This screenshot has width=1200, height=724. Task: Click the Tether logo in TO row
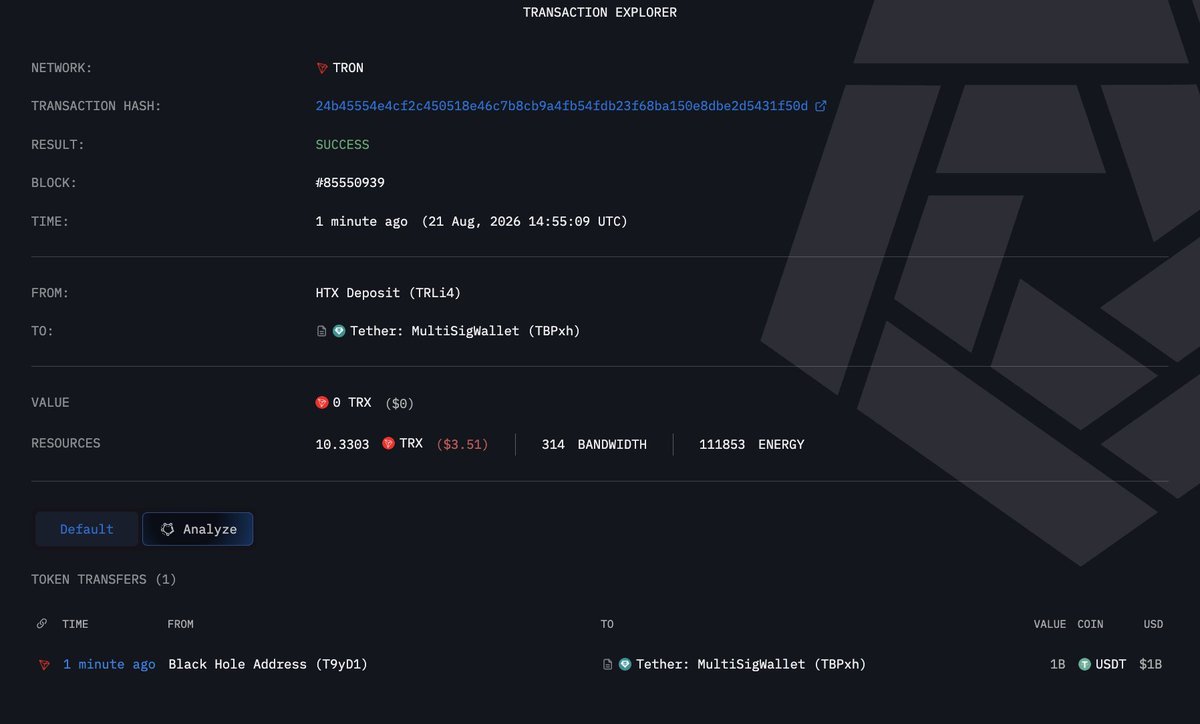[339, 331]
